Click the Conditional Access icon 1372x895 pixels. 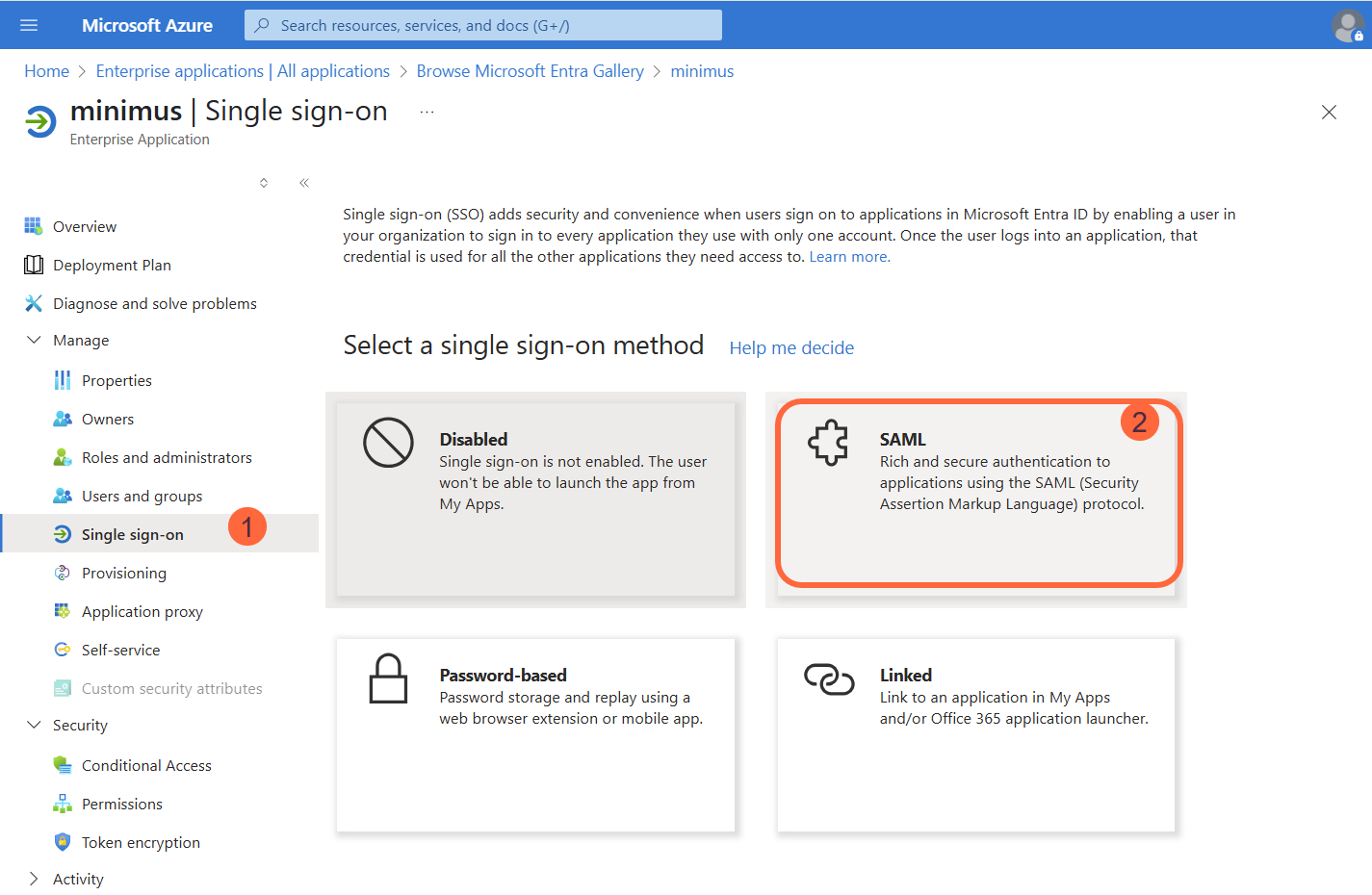pyautogui.click(x=63, y=765)
